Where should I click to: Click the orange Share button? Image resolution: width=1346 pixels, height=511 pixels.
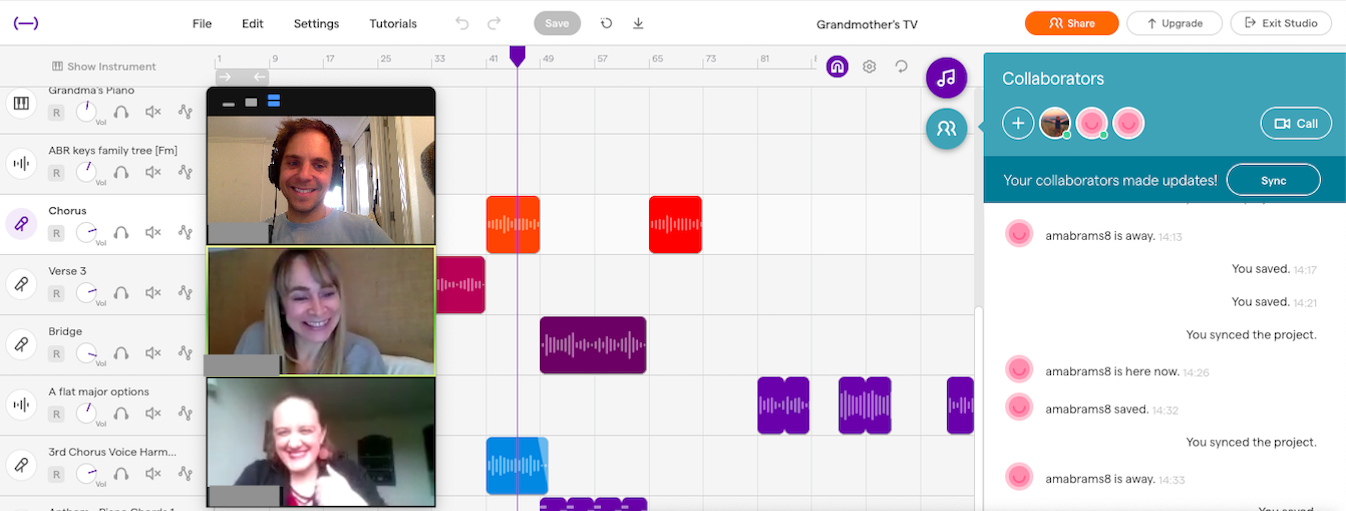[x=1071, y=23]
